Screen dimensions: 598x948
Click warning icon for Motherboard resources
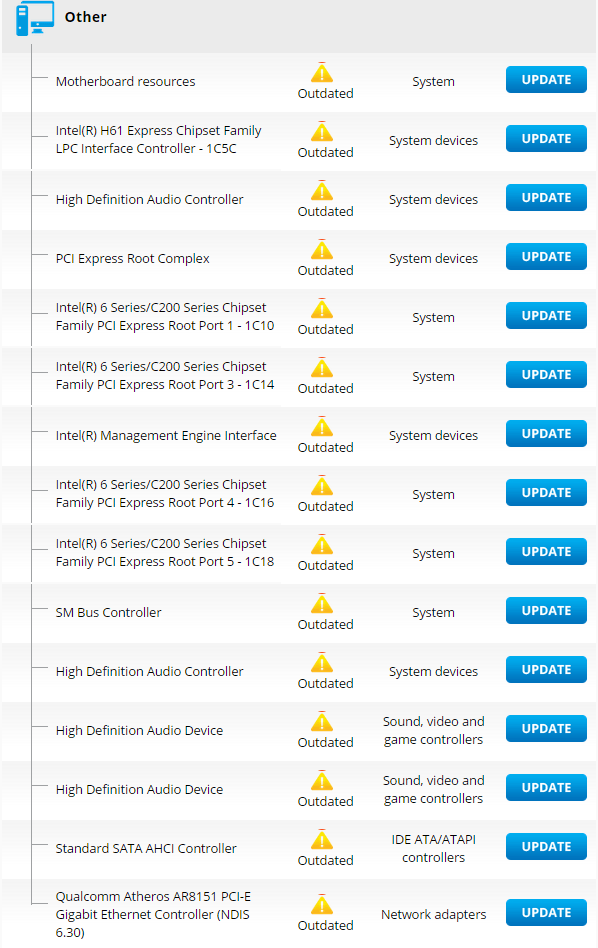pyautogui.click(x=322, y=73)
